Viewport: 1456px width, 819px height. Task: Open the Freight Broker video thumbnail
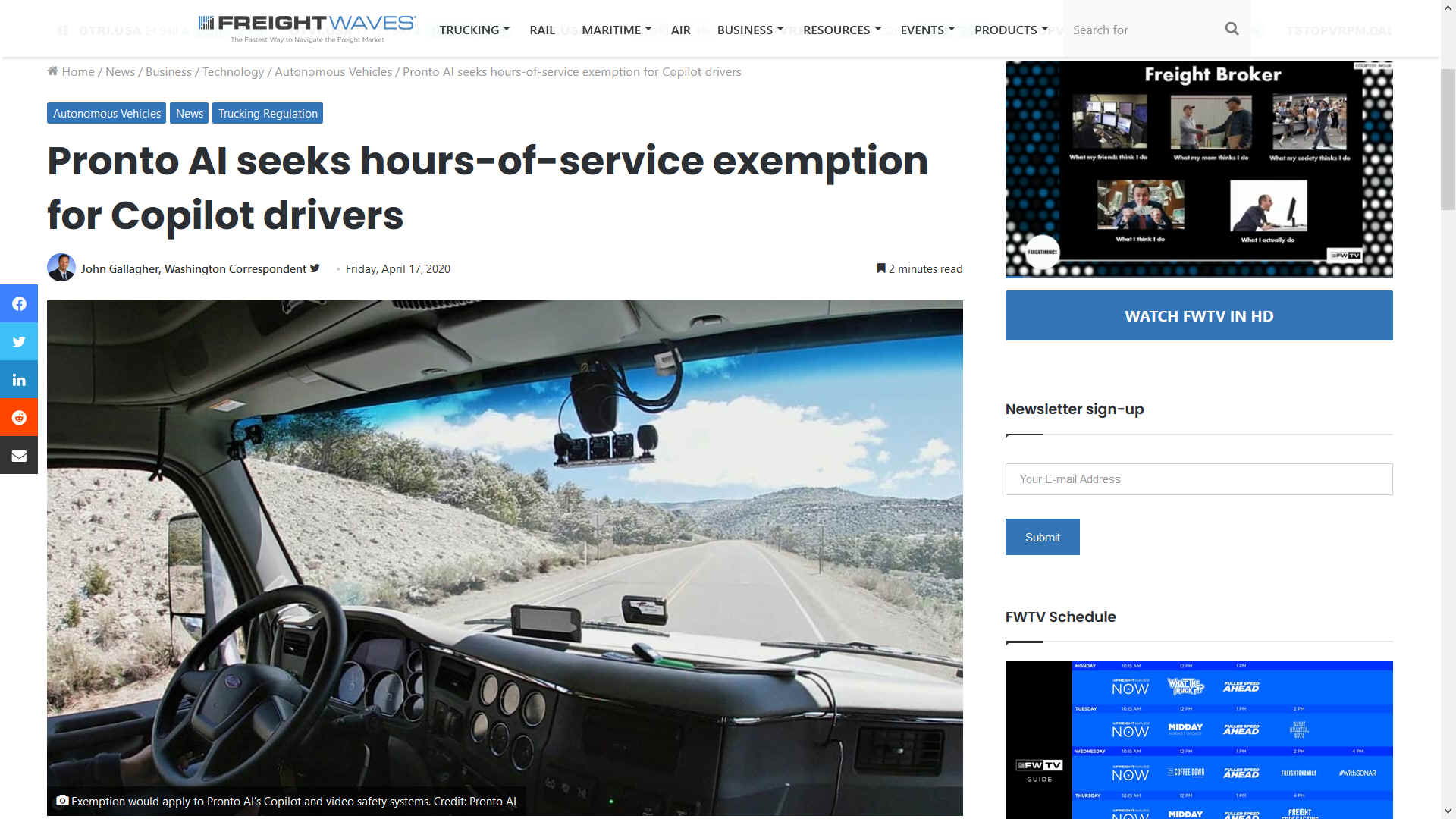(x=1198, y=169)
